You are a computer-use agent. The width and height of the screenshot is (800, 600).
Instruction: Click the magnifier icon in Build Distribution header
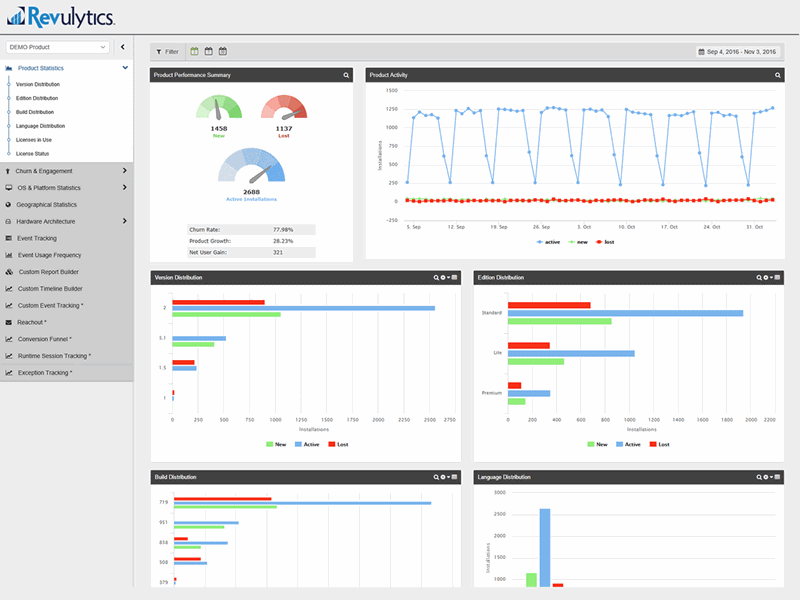436,477
